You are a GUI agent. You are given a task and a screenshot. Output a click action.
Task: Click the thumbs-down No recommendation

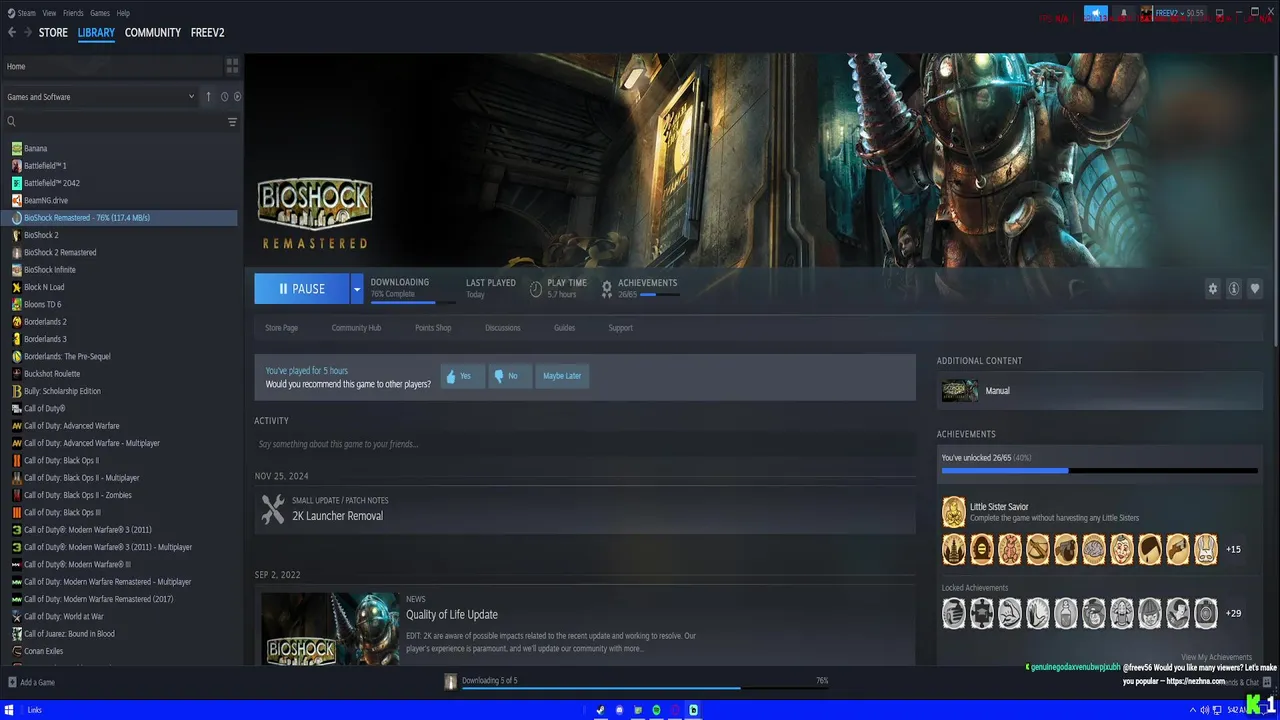point(510,376)
